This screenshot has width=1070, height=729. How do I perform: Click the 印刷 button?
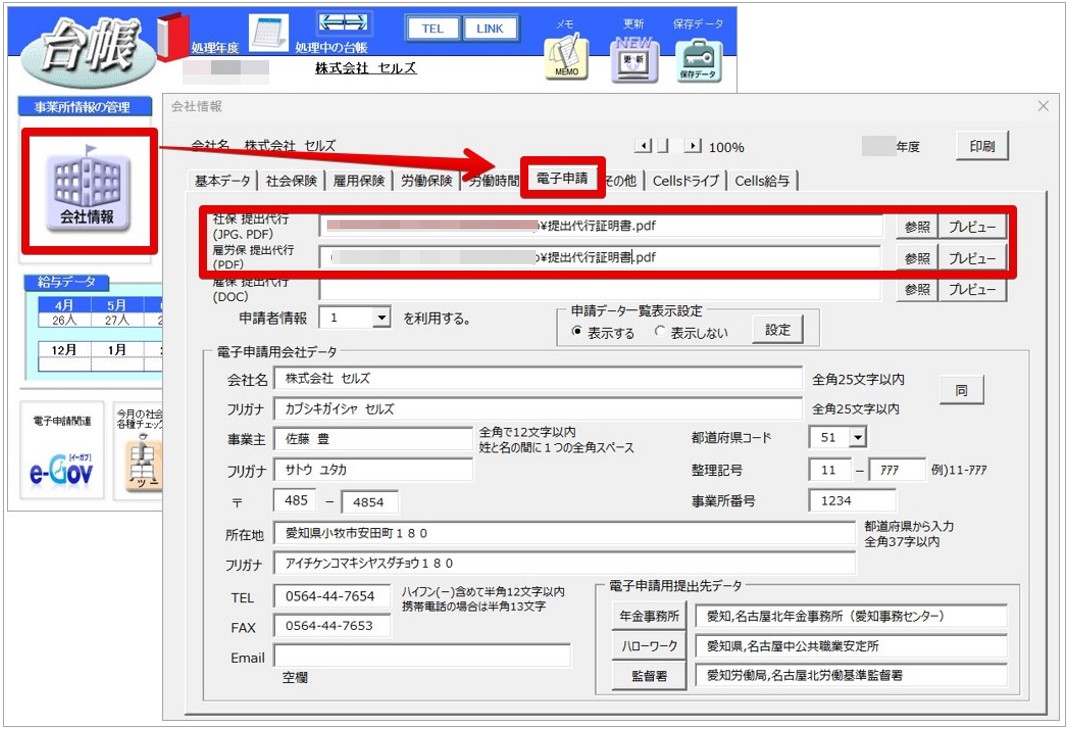(x=982, y=146)
